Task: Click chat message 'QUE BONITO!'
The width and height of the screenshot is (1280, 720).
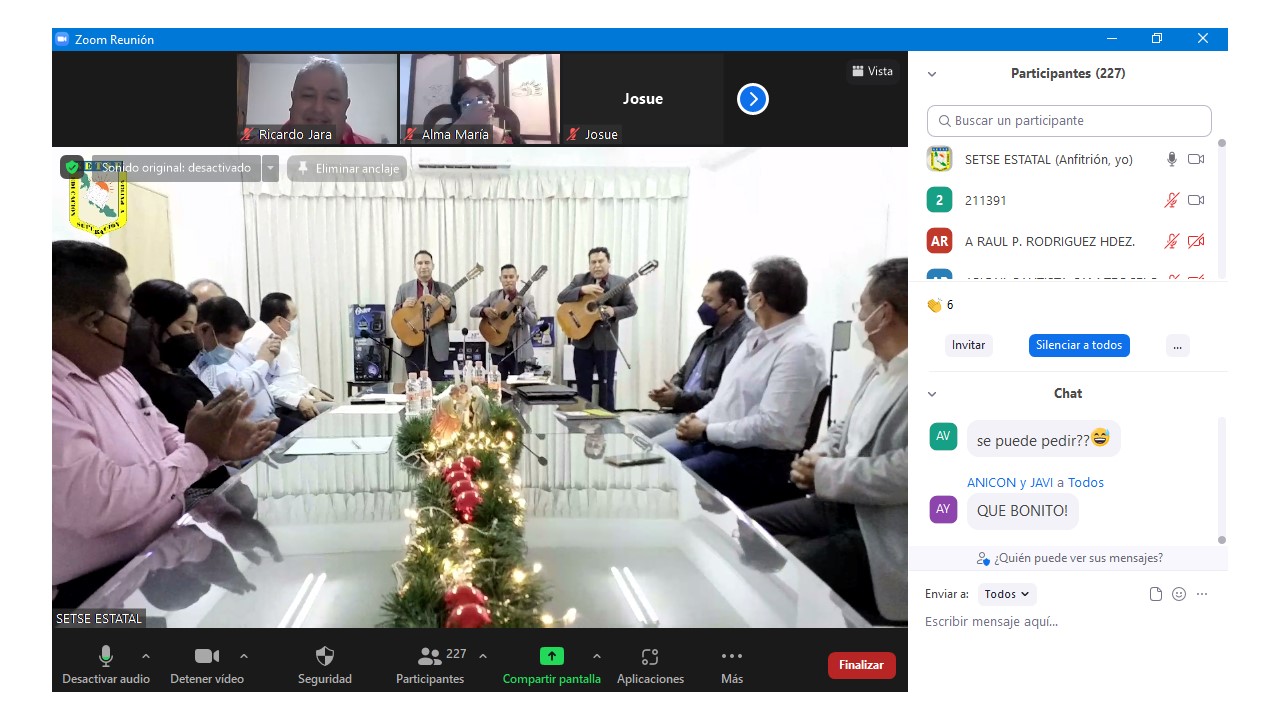Action: click(x=1022, y=511)
